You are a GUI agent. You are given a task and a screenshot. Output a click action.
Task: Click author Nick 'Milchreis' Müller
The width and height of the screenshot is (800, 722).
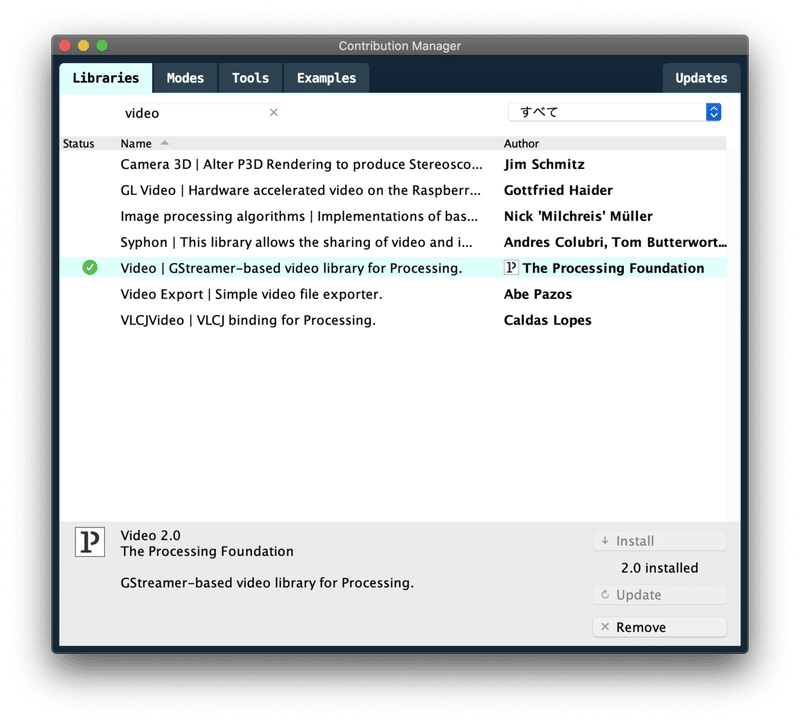pyautogui.click(x=578, y=216)
